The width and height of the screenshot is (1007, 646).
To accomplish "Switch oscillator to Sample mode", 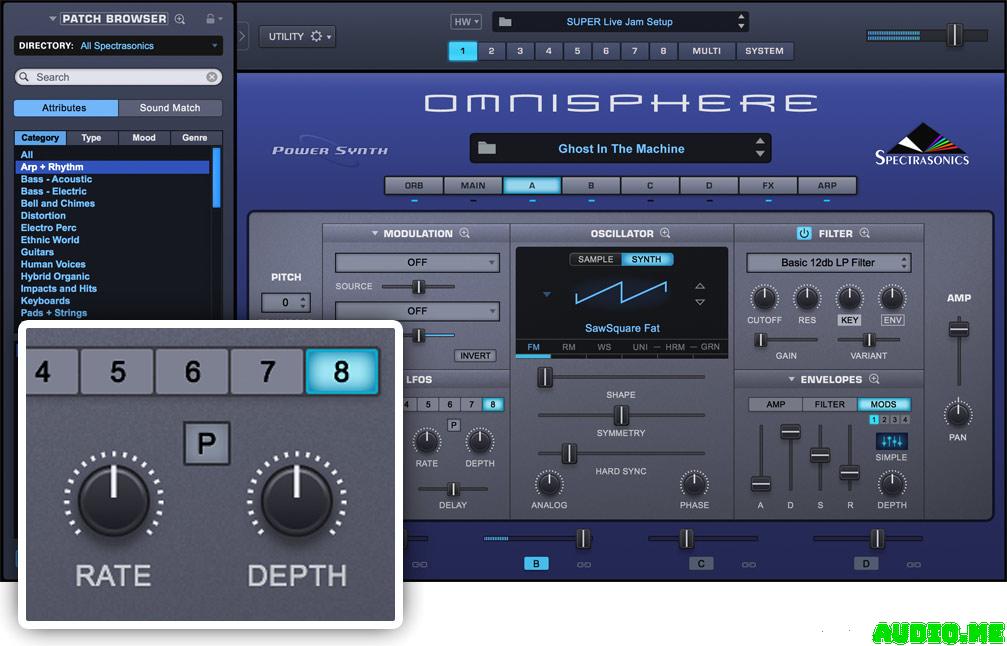I will pos(595,259).
